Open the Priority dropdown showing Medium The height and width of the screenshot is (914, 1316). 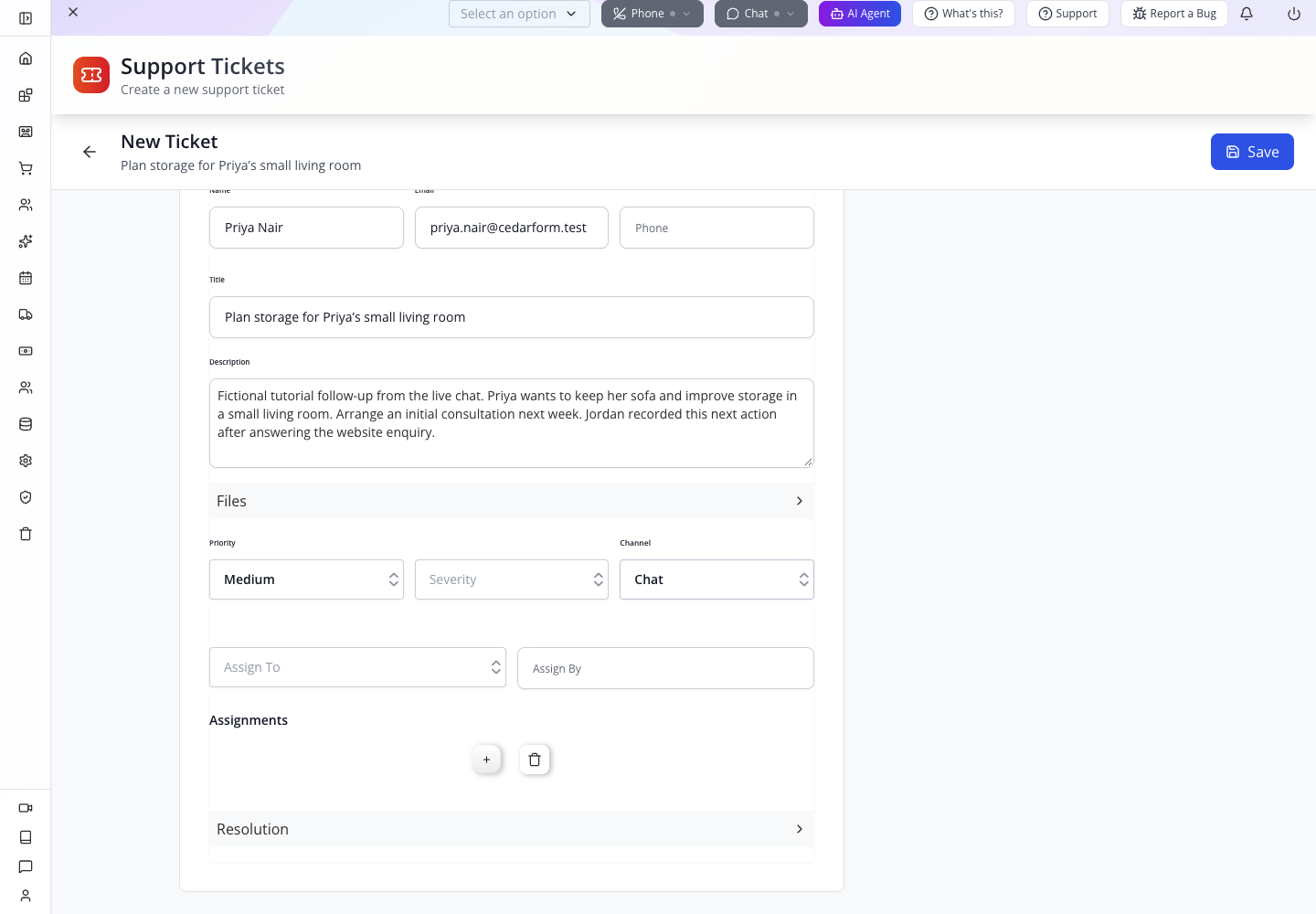(x=306, y=579)
